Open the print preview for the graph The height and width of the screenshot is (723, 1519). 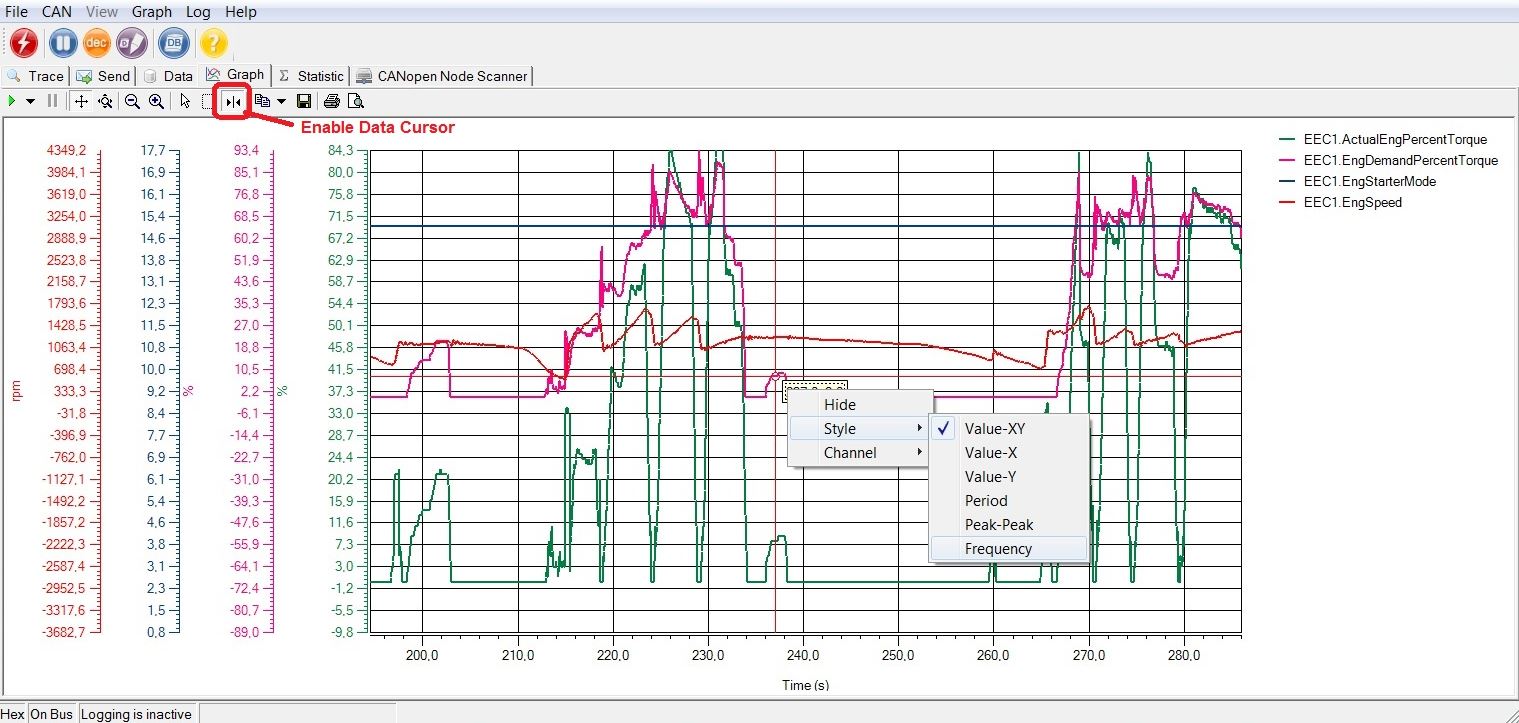(355, 100)
